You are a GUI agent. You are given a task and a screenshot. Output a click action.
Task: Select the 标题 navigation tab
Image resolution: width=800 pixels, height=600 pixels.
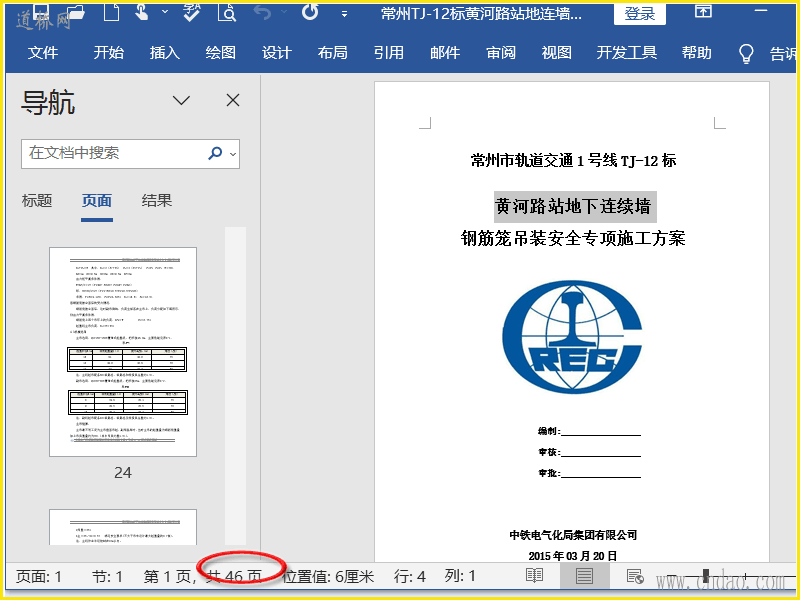tap(37, 201)
